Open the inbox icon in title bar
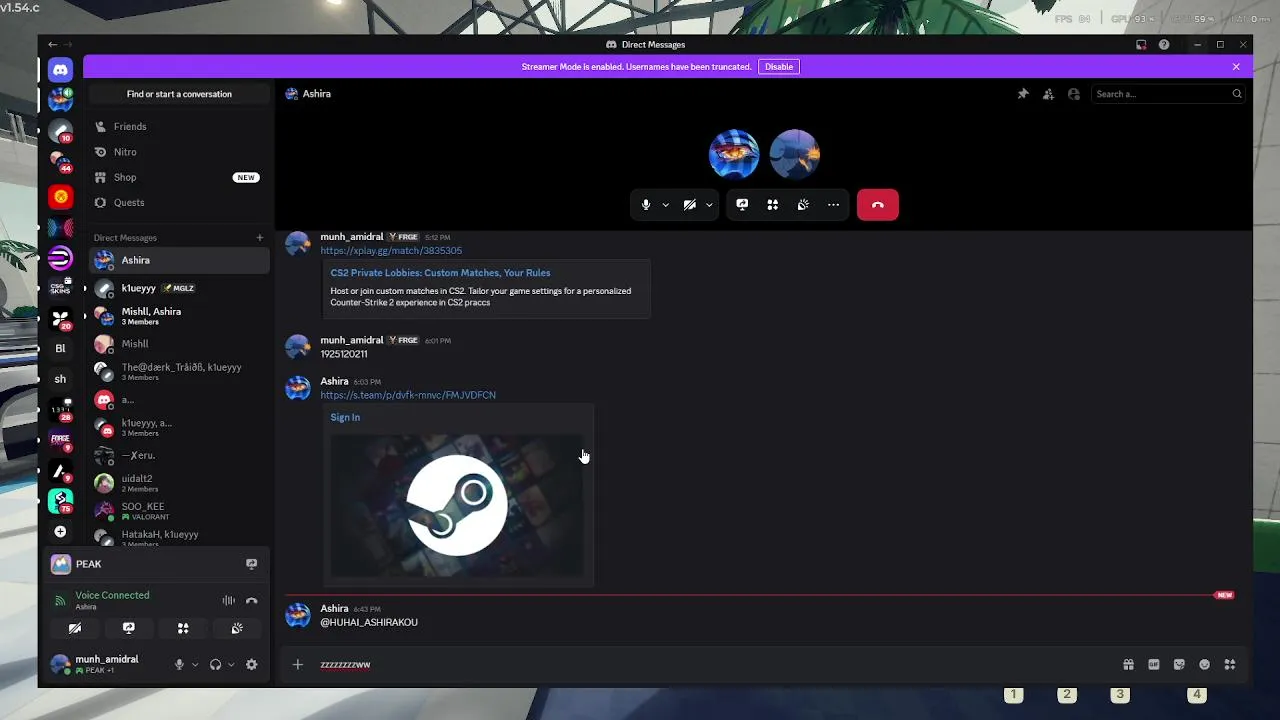Viewport: 1280px width, 720px height. [1141, 45]
